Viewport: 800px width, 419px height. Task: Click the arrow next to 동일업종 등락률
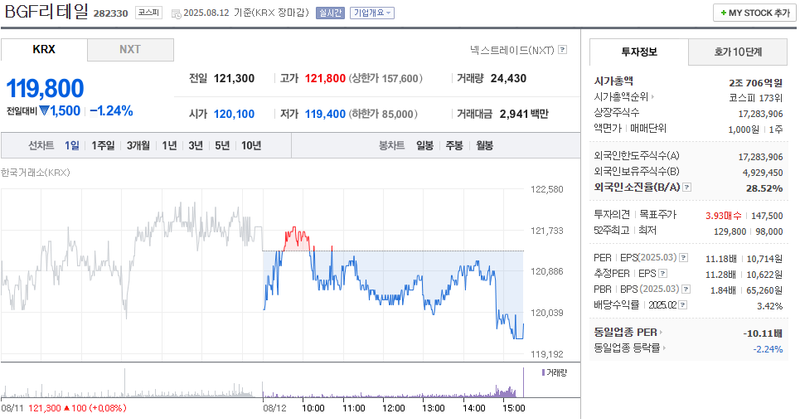pos(664,348)
